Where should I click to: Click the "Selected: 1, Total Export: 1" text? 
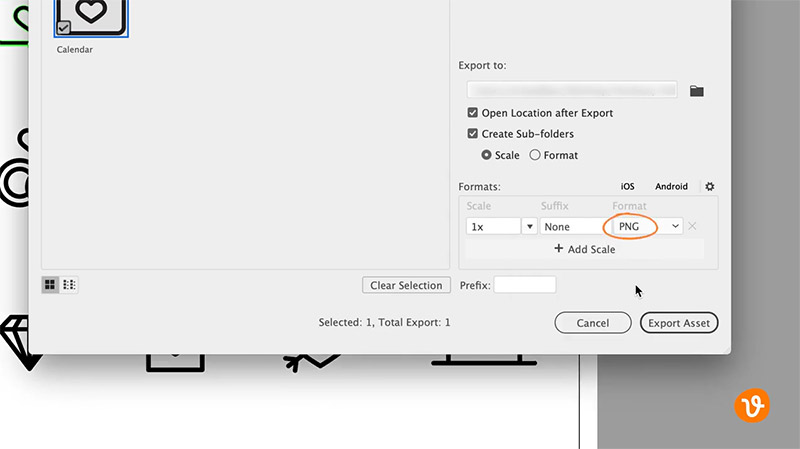point(384,322)
